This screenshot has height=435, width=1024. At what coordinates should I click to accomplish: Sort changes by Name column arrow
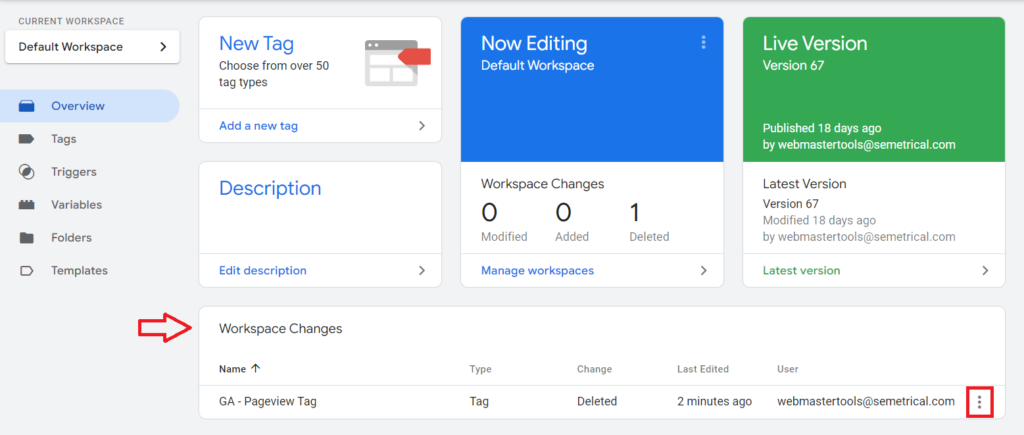(256, 369)
